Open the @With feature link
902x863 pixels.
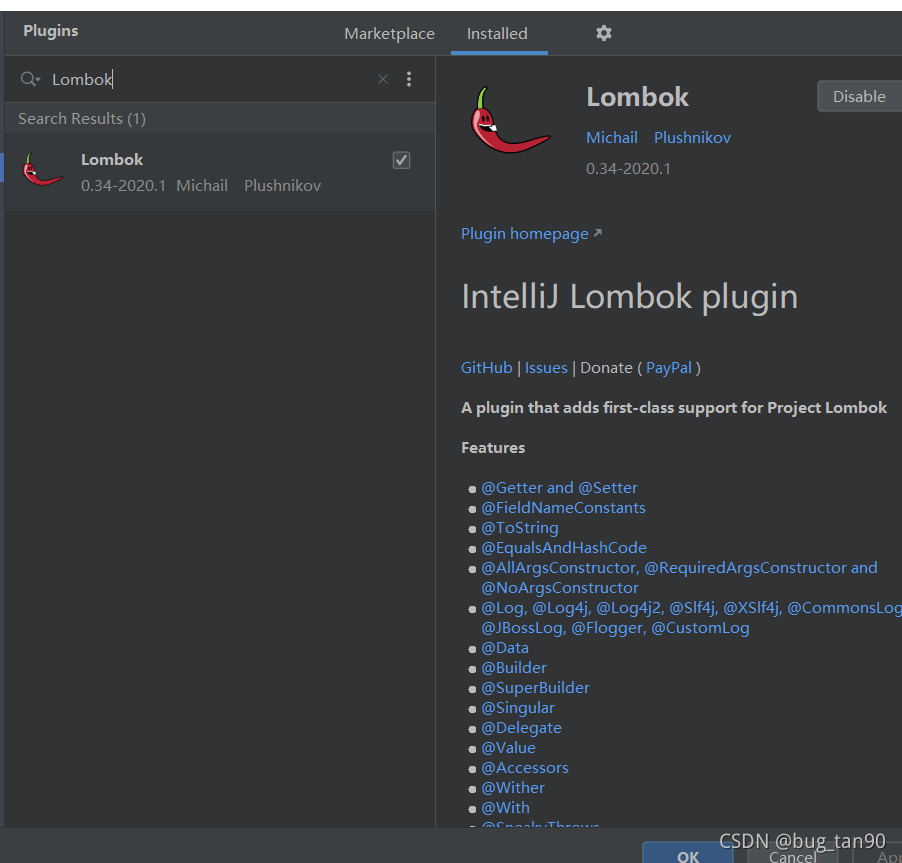point(505,808)
